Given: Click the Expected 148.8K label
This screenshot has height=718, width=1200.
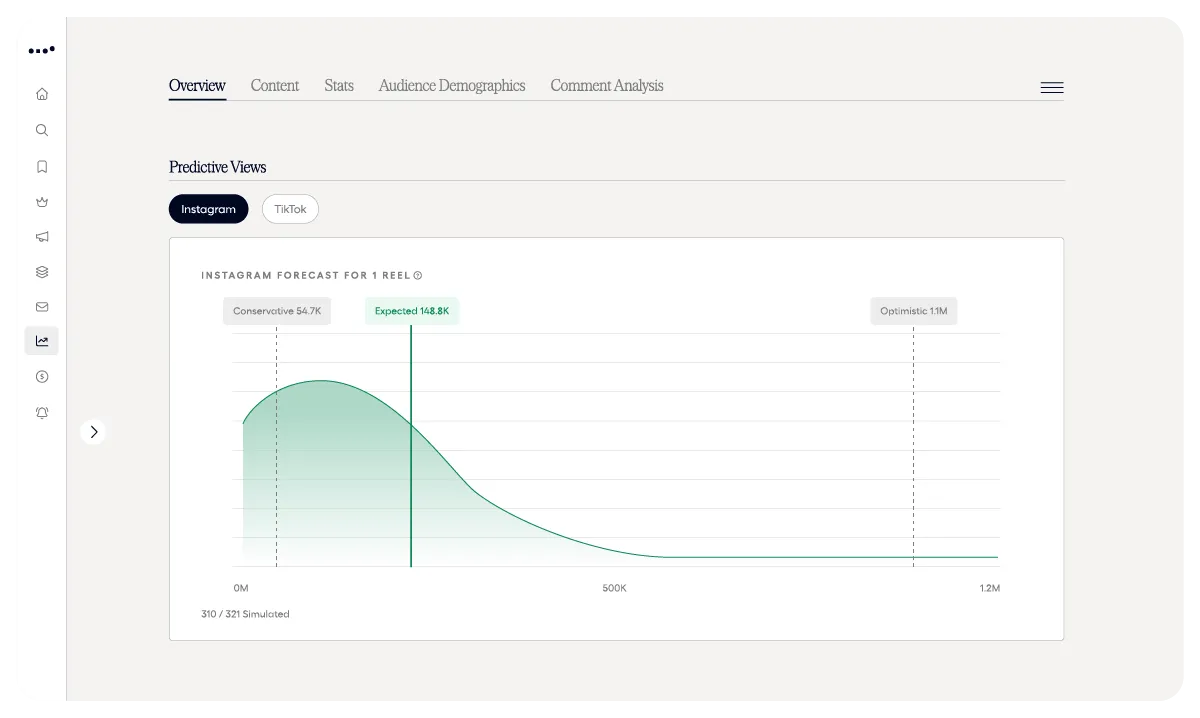Looking at the screenshot, I should [412, 311].
